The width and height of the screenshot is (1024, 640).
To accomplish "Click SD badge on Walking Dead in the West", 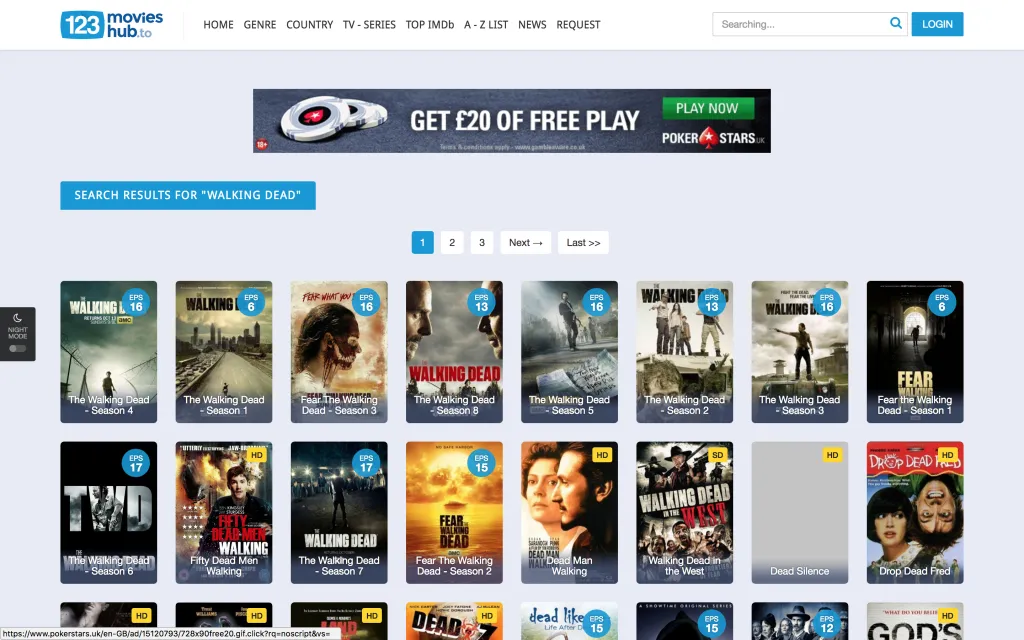I will [717, 455].
